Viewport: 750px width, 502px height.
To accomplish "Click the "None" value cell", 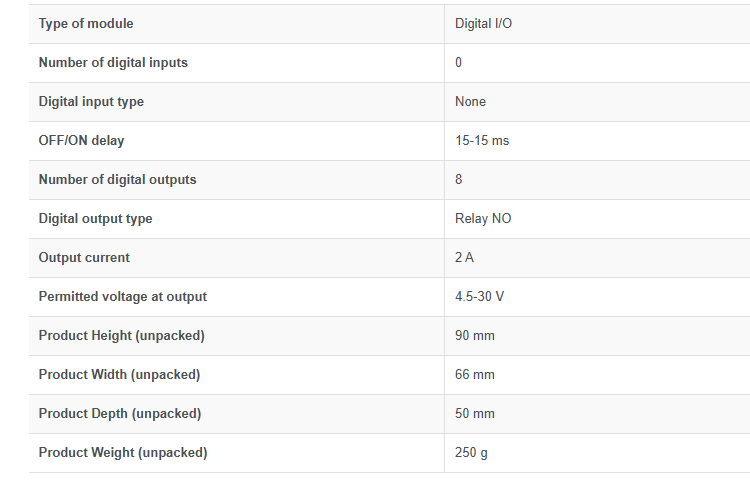I will pos(470,101).
